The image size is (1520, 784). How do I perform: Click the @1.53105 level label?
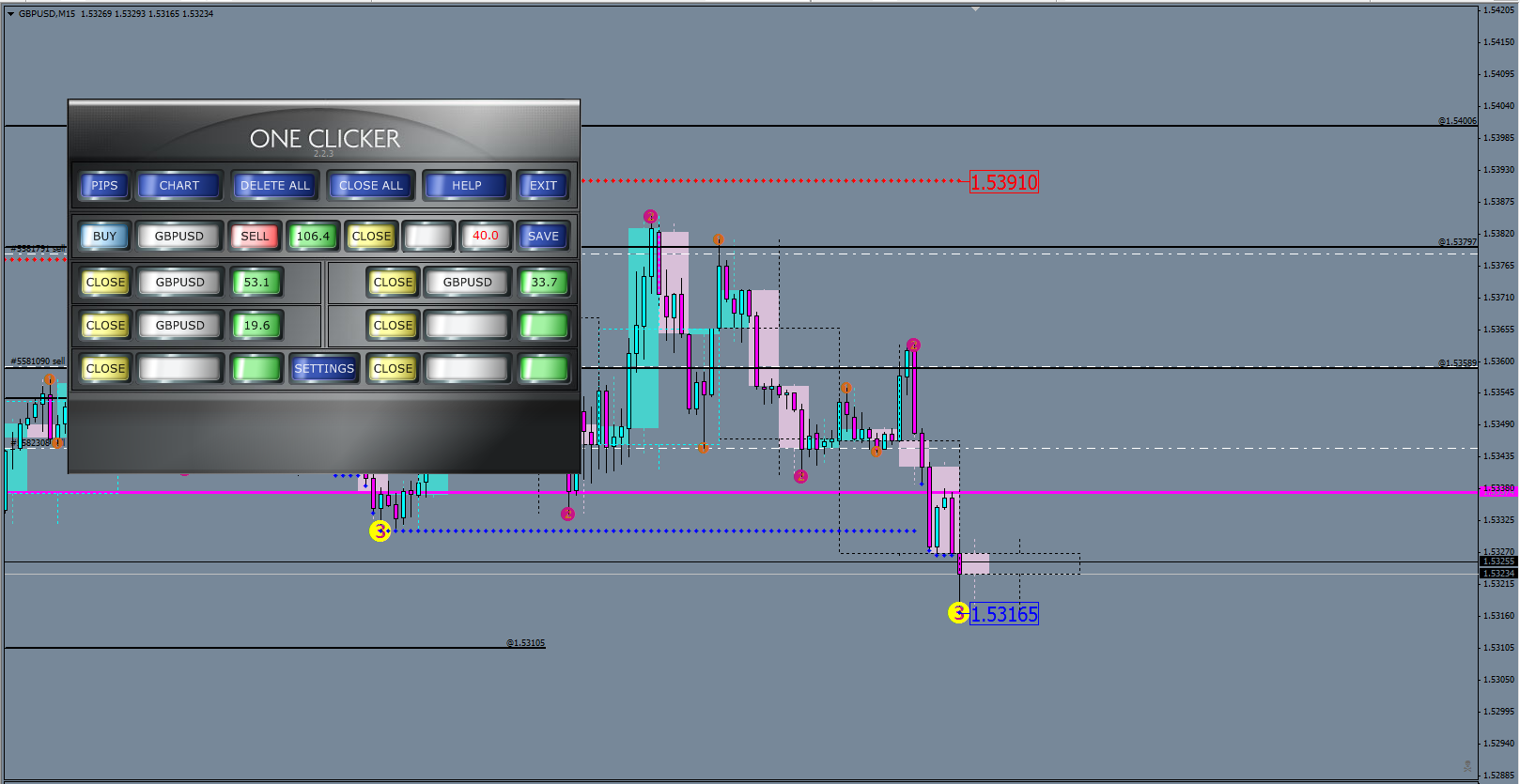tap(525, 643)
